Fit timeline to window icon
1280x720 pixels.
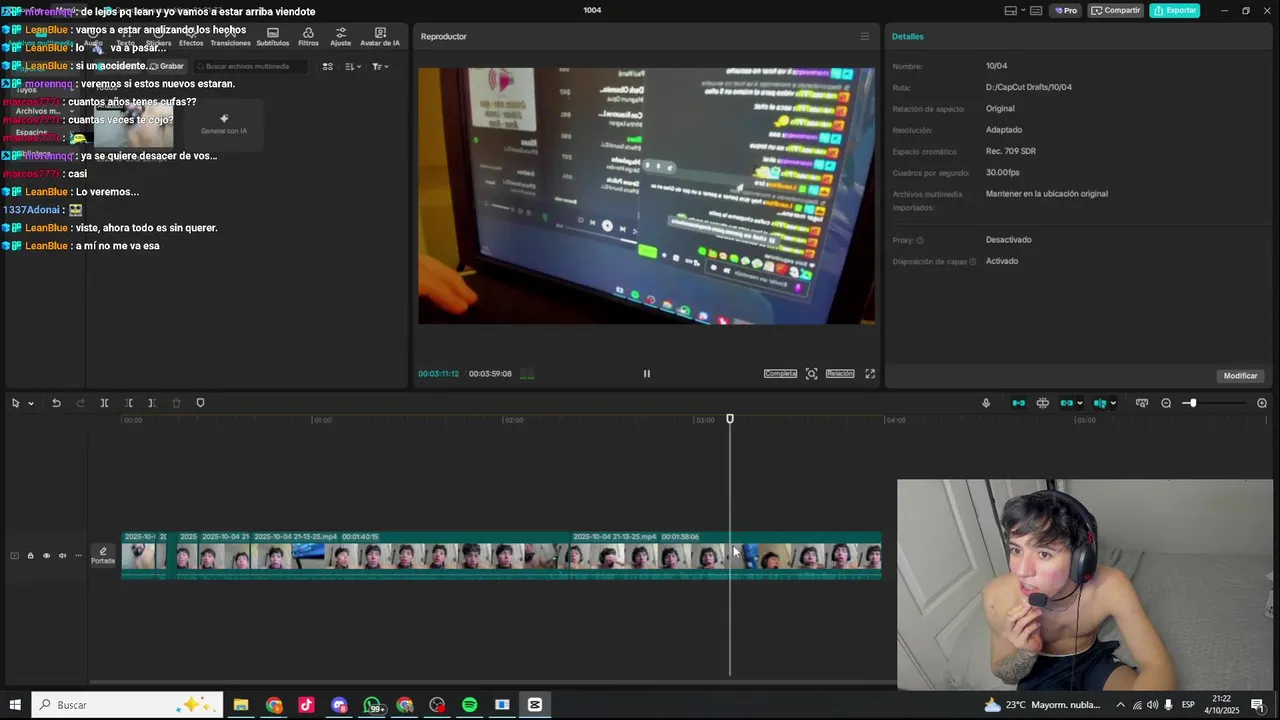[x=1142, y=403]
